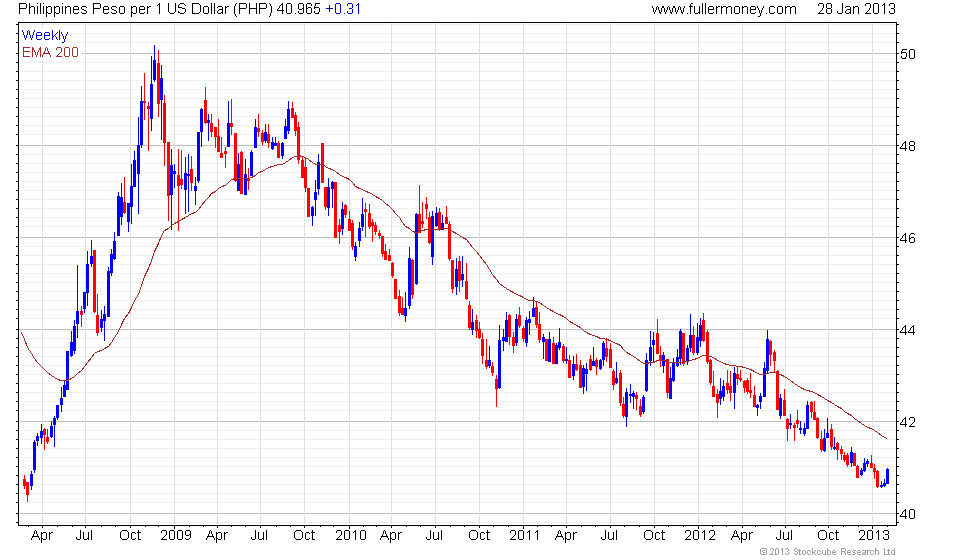This screenshot has height=560, width=980.
Task: Click the y-axis label 42
Action: (908, 422)
